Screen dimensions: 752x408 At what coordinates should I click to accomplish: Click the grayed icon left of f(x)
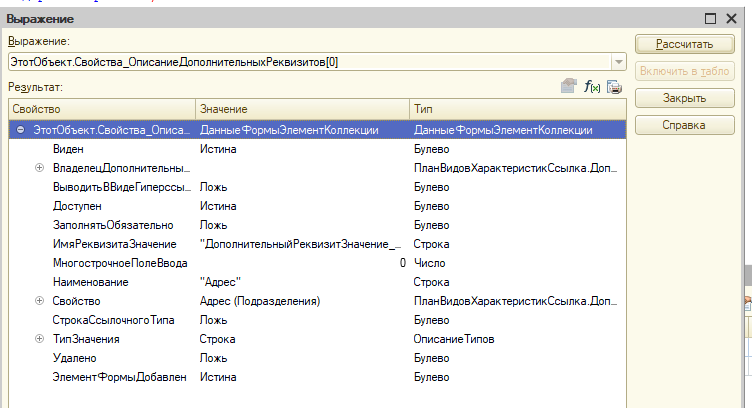pos(569,88)
